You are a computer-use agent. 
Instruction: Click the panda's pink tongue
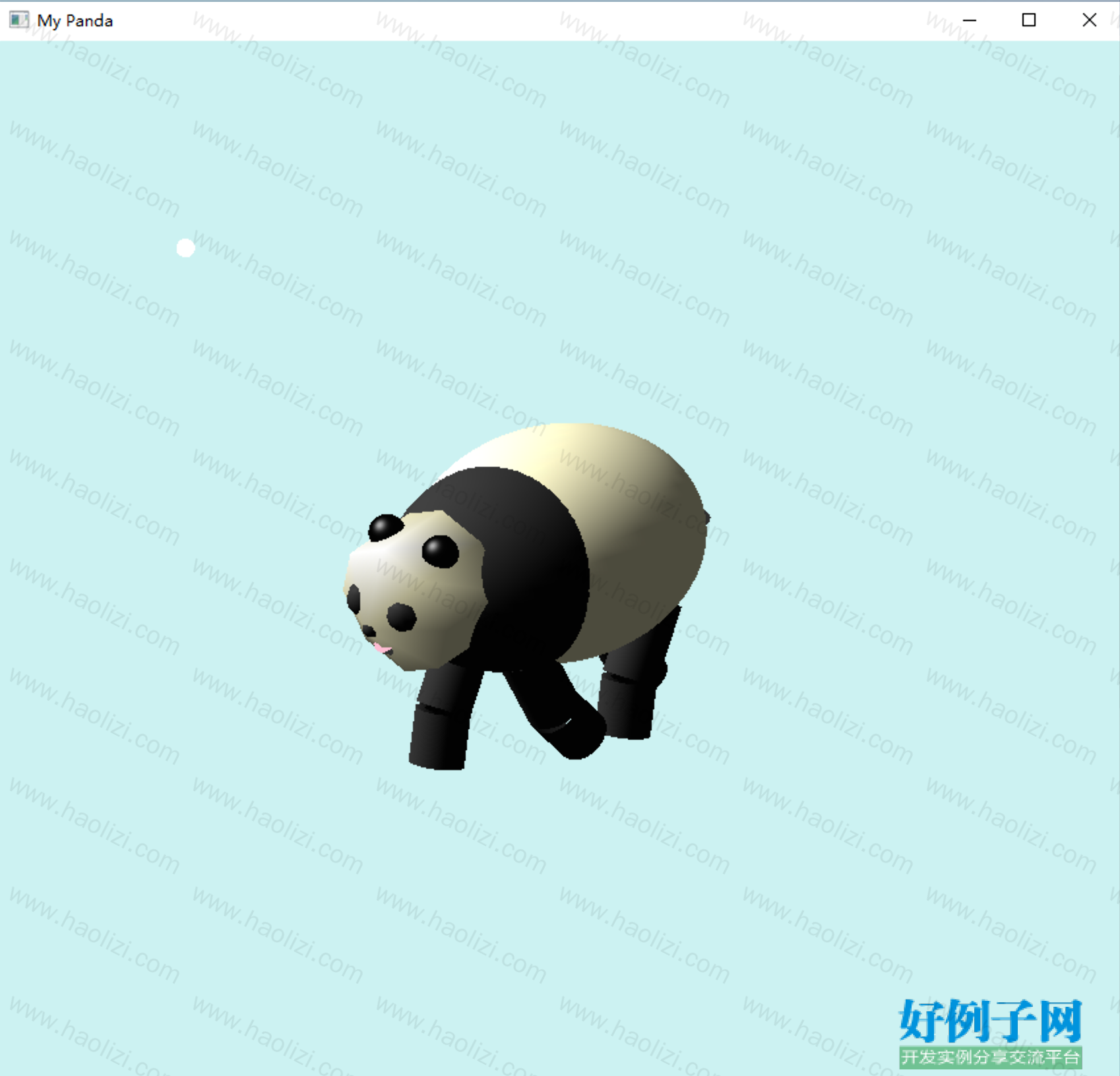[383, 649]
